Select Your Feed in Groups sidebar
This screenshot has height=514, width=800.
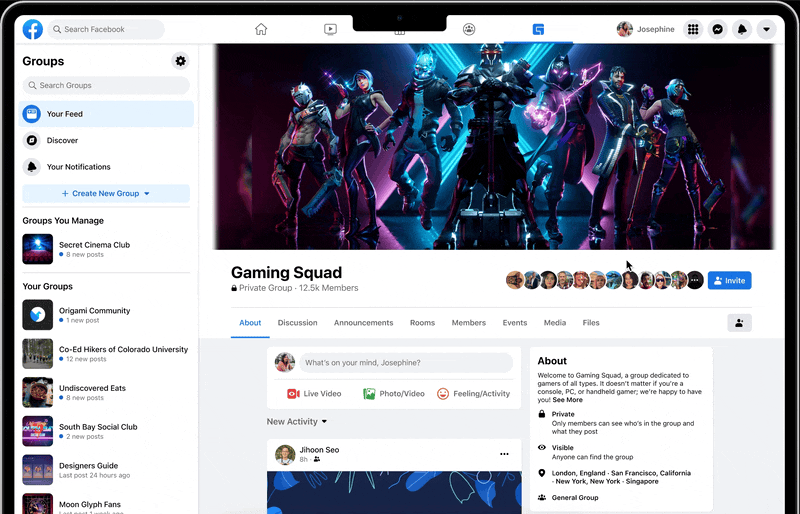pos(106,114)
